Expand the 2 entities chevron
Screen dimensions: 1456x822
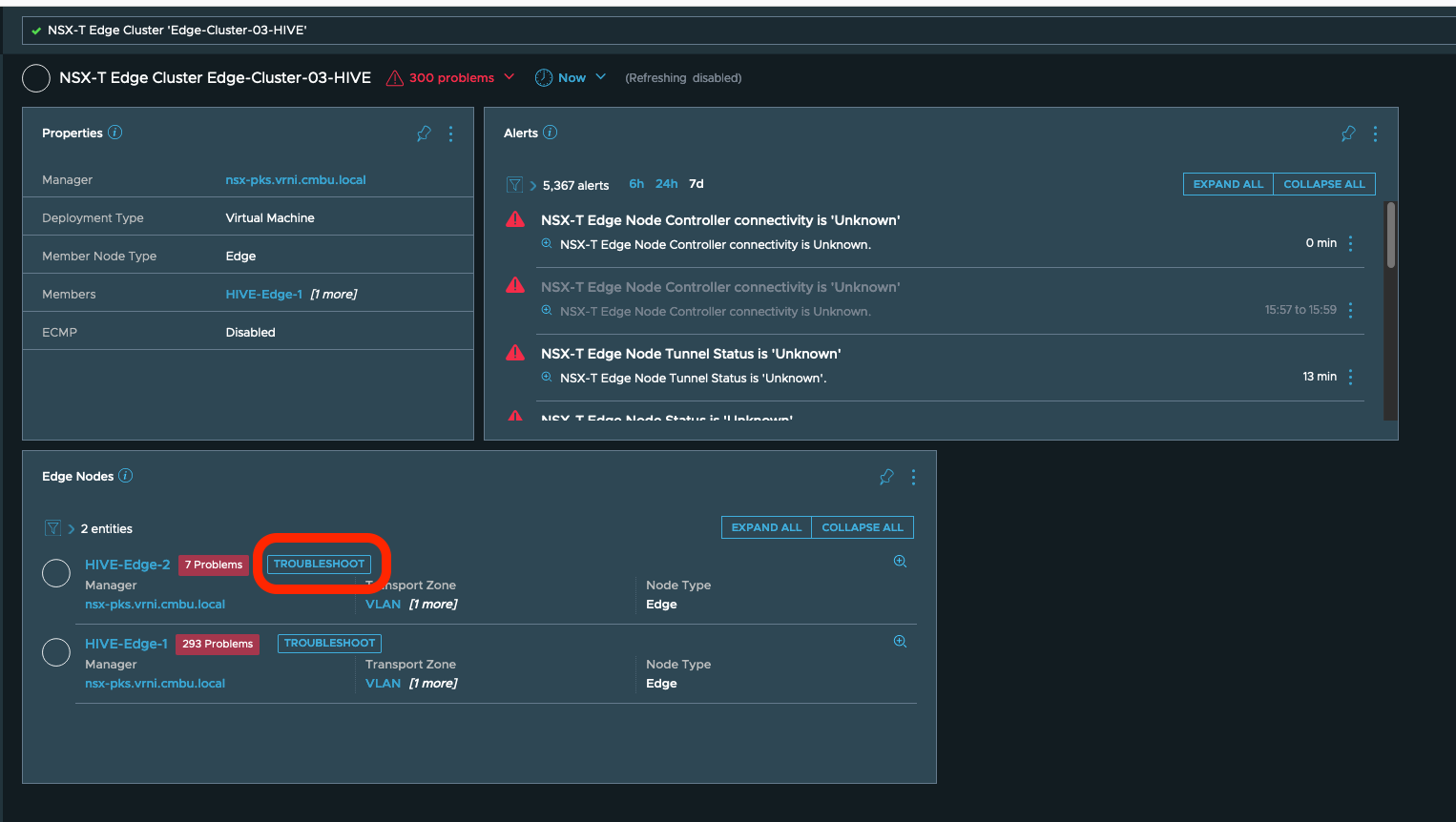coord(72,529)
